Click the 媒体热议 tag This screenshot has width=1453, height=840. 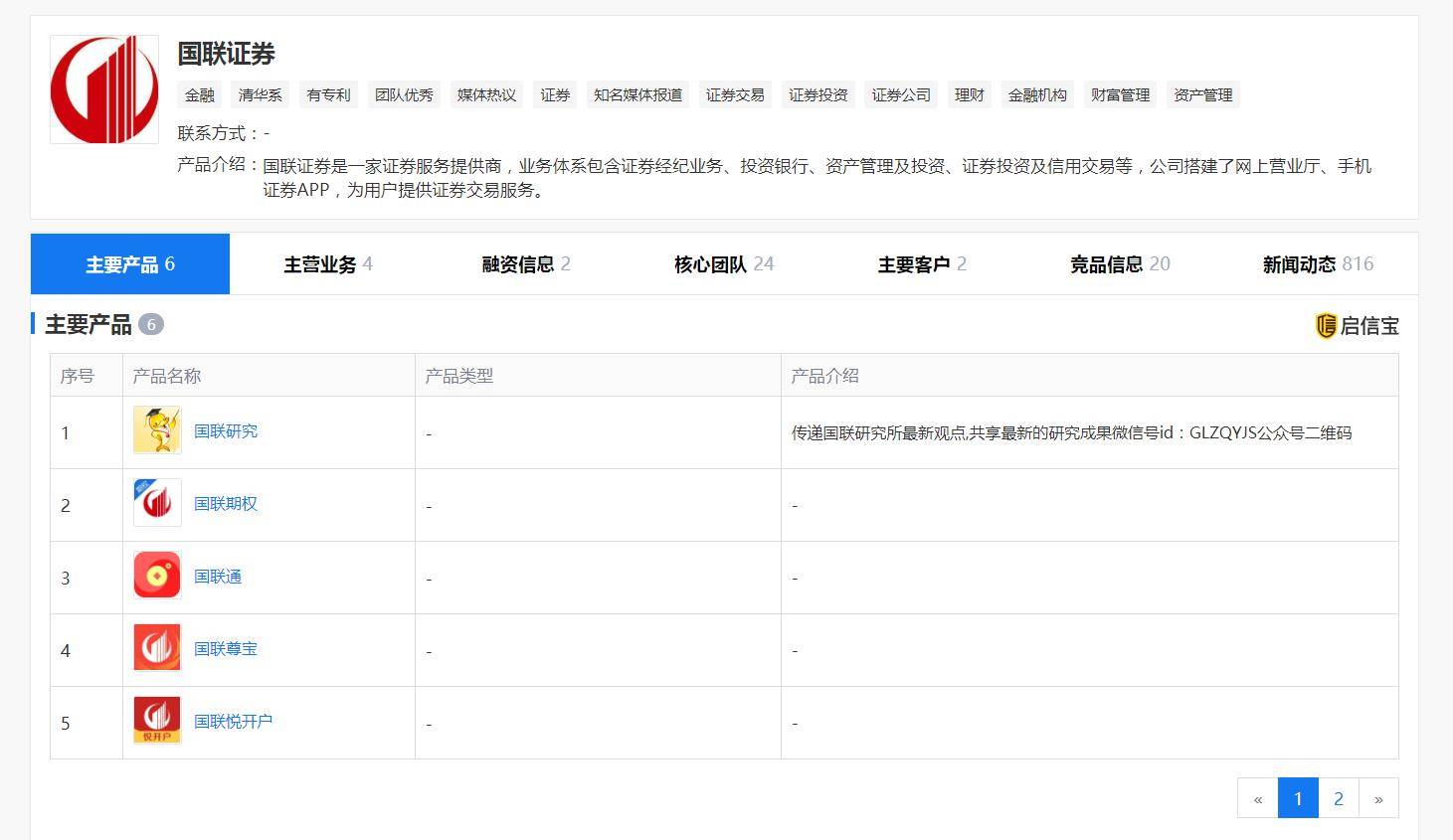tap(487, 95)
